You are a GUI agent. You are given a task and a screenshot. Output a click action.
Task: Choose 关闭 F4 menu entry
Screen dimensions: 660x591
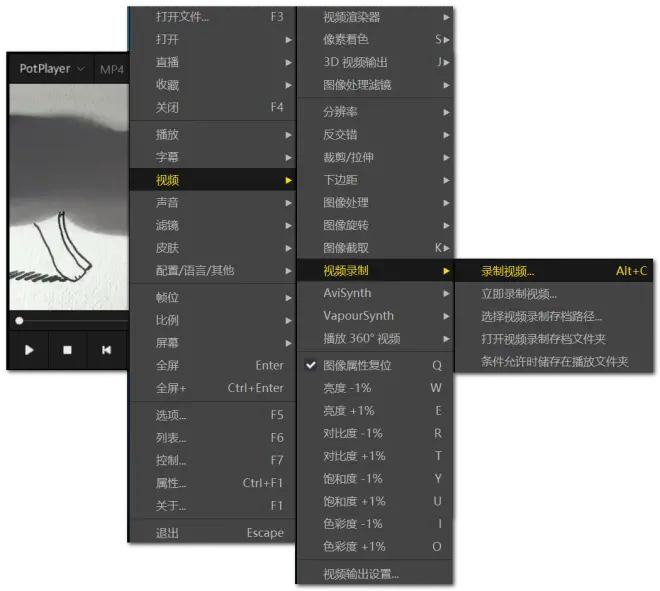[x=213, y=107]
